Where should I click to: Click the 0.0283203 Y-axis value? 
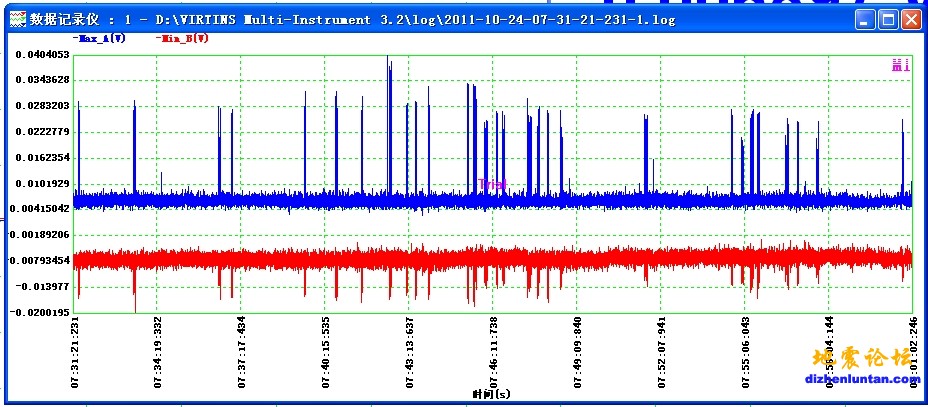(x=41, y=106)
